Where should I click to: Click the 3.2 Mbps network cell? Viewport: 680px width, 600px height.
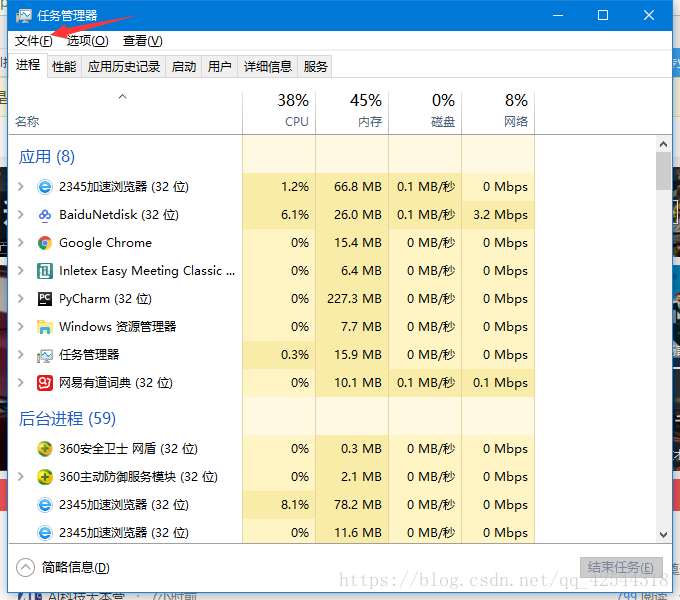[x=500, y=215]
